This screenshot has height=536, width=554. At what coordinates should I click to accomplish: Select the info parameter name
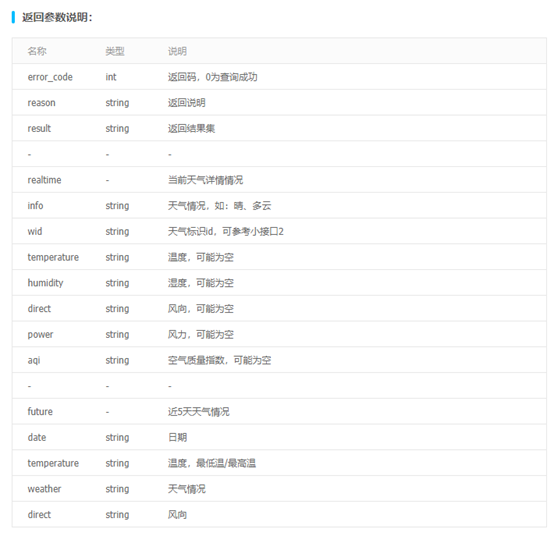pos(35,206)
